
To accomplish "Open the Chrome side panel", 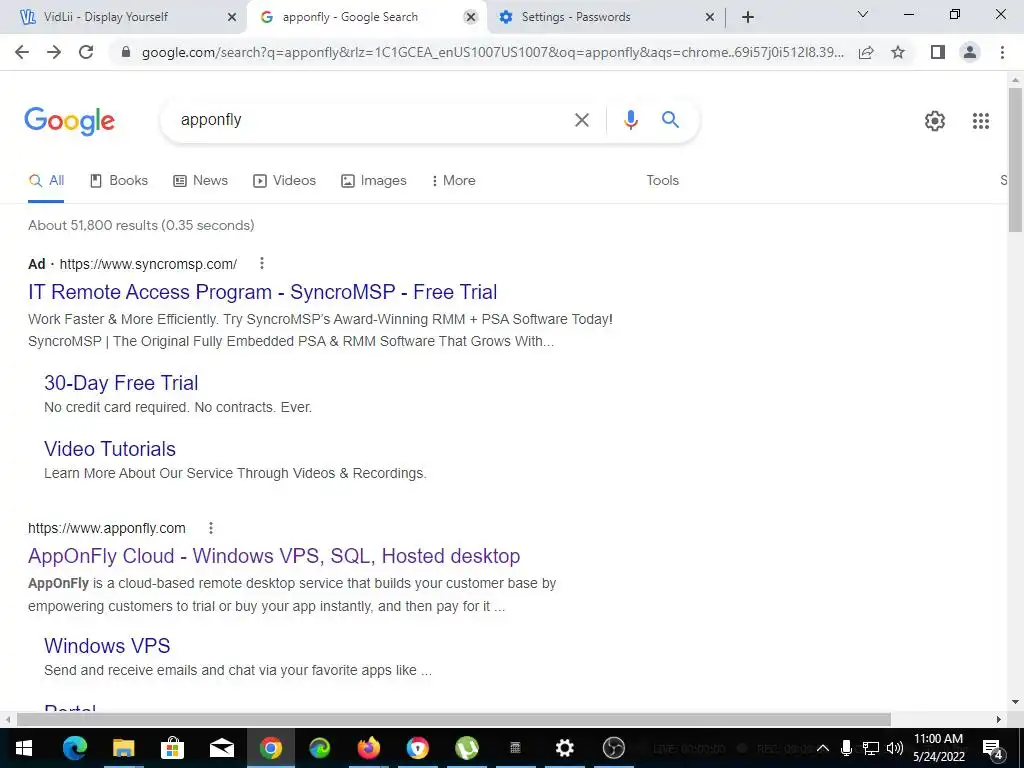I will pyautogui.click(x=938, y=52).
